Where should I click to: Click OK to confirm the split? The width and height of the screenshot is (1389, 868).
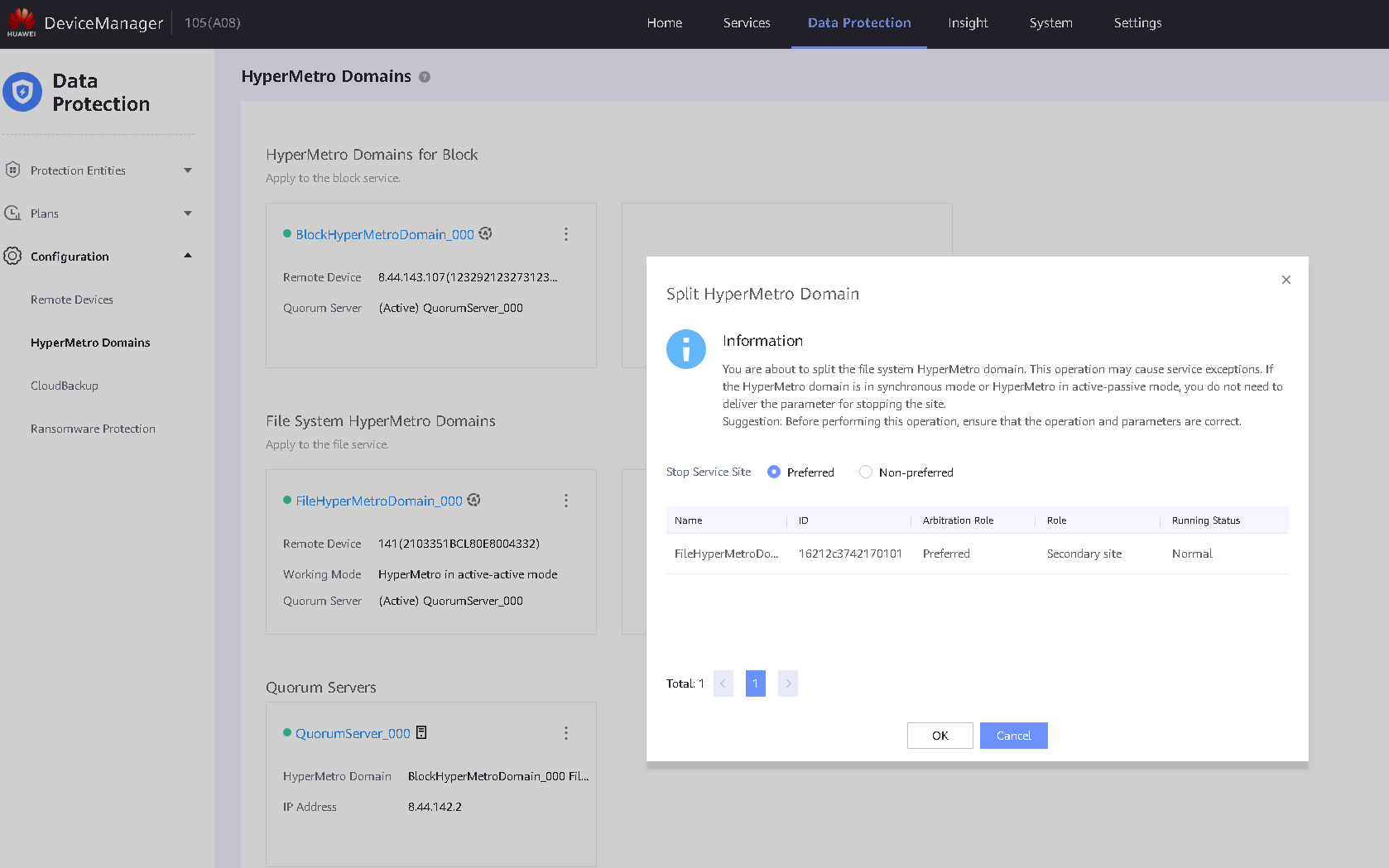940,736
